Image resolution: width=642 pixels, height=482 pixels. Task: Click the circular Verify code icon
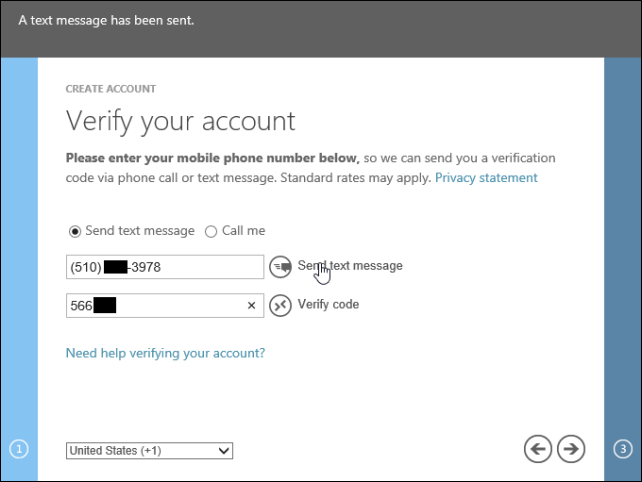281,305
